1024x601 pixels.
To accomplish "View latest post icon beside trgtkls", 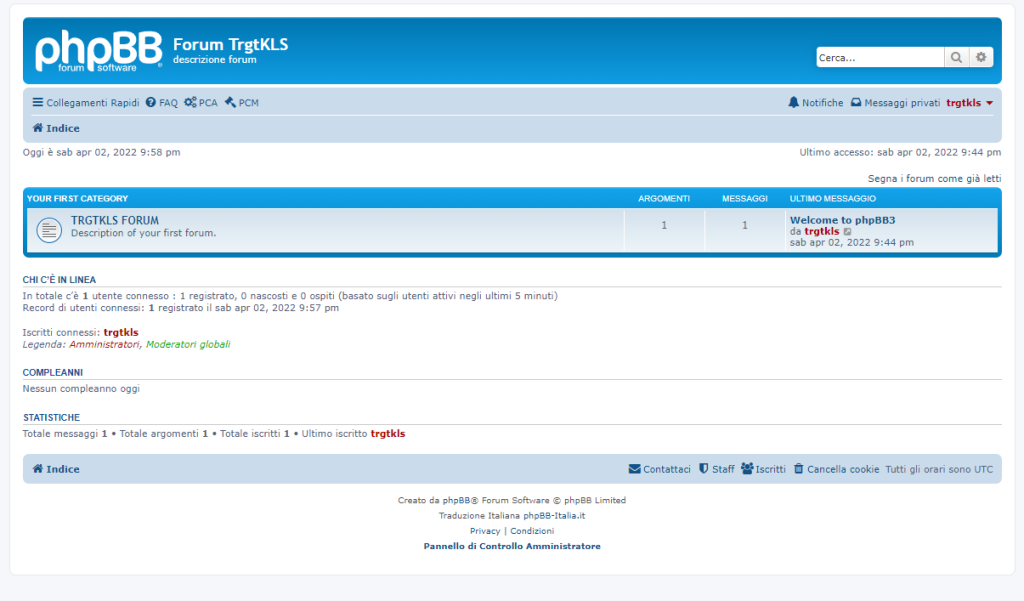I will tap(848, 232).
